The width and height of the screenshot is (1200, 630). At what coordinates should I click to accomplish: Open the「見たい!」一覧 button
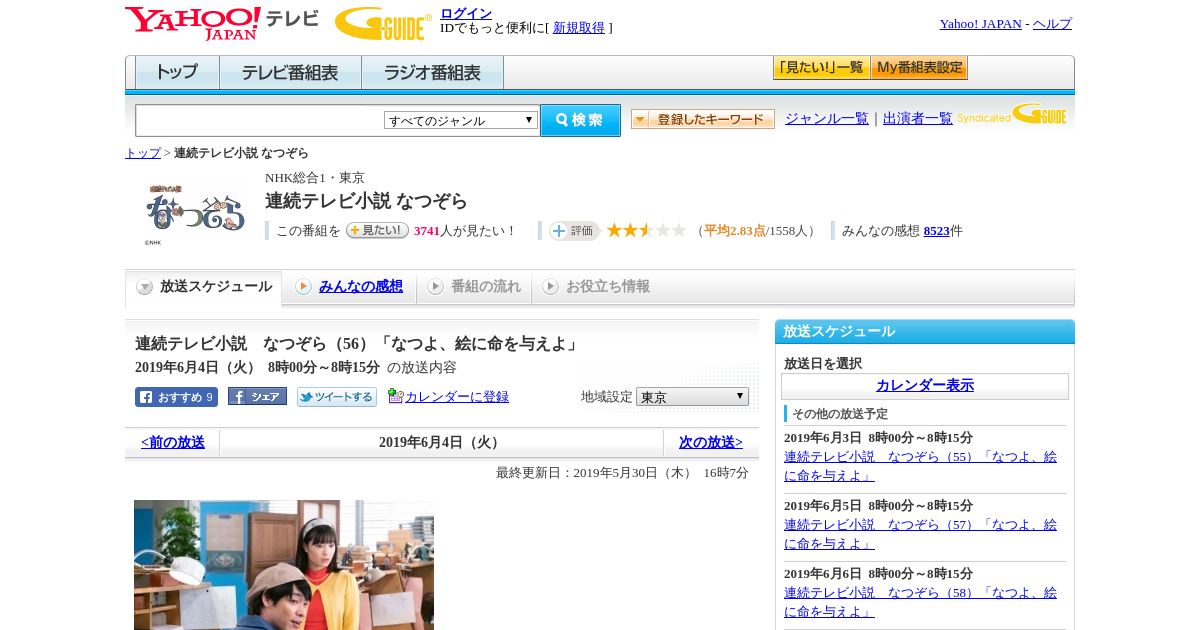coord(821,68)
